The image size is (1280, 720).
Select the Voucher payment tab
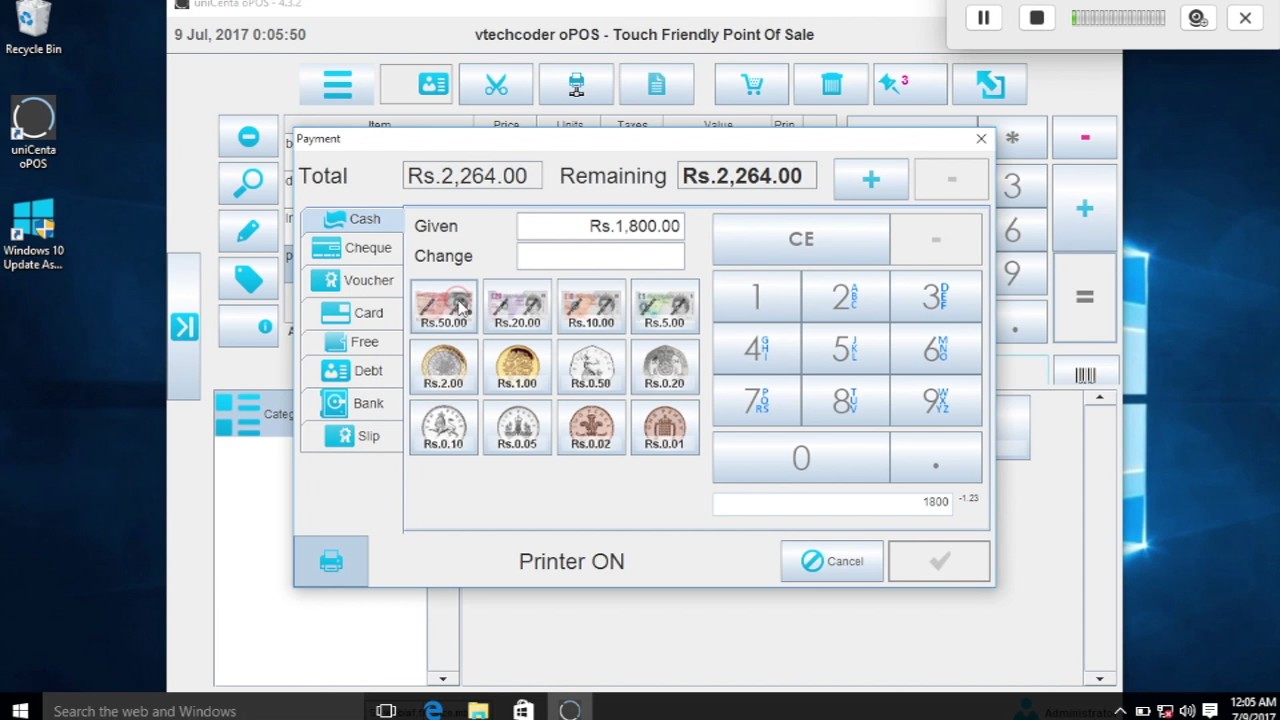352,280
